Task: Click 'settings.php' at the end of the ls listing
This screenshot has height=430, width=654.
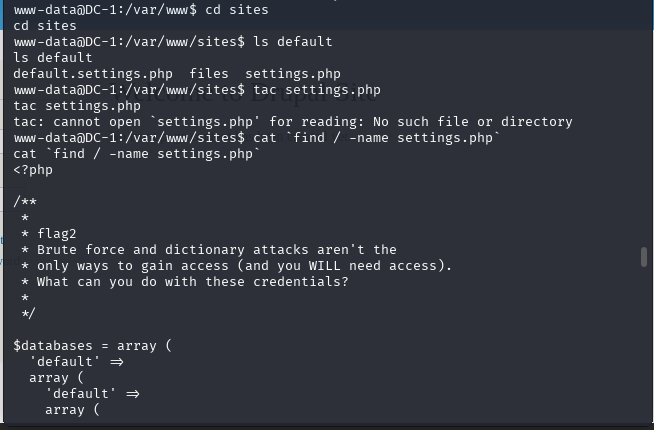Action: pyautogui.click(x=293, y=74)
